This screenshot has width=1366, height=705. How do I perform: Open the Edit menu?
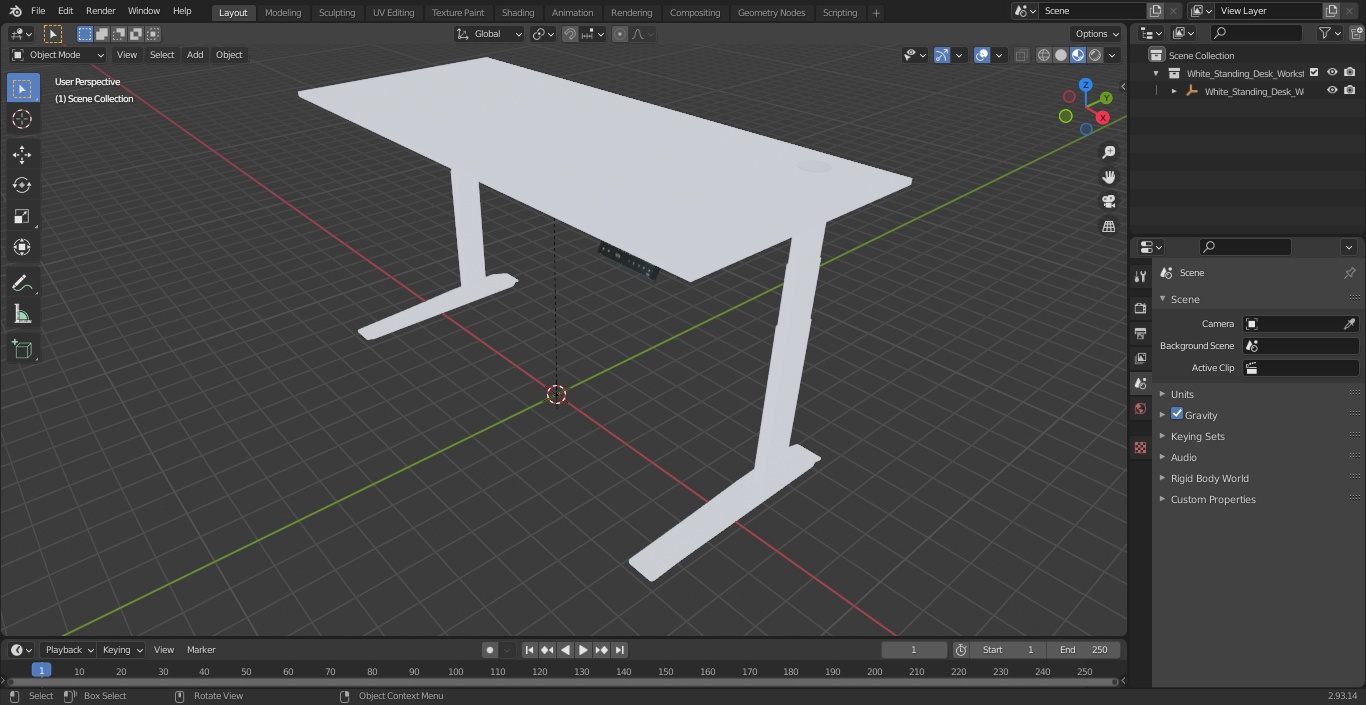point(65,11)
